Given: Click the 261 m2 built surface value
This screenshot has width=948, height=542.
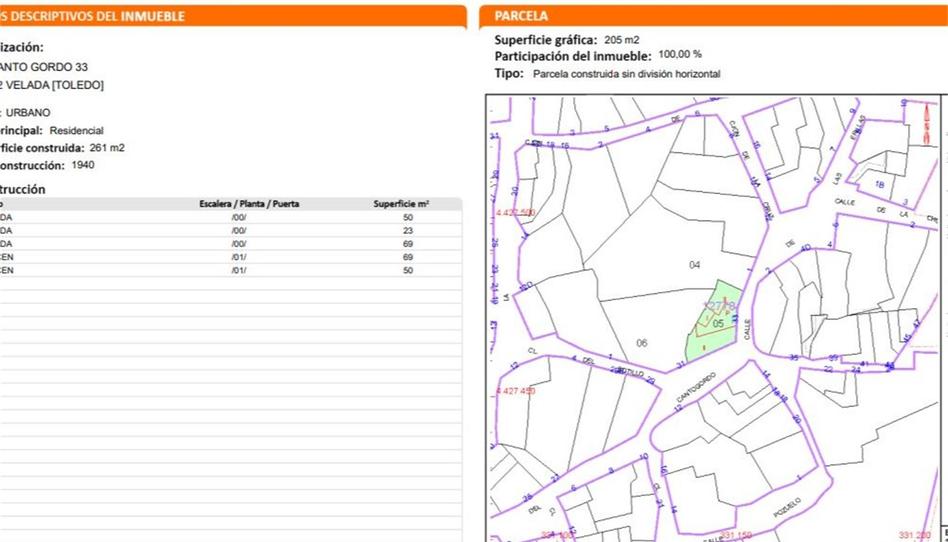Looking at the screenshot, I should (x=107, y=148).
